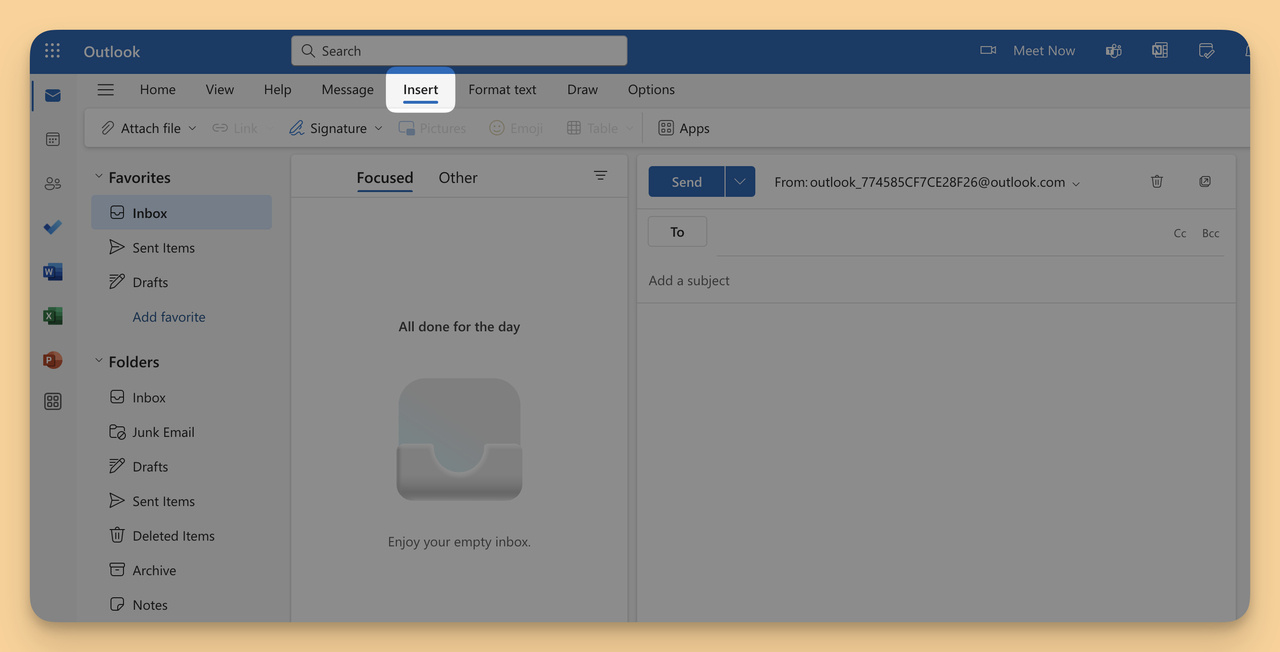
Task: Expand the Attach file dropdown arrow
Action: point(192,128)
